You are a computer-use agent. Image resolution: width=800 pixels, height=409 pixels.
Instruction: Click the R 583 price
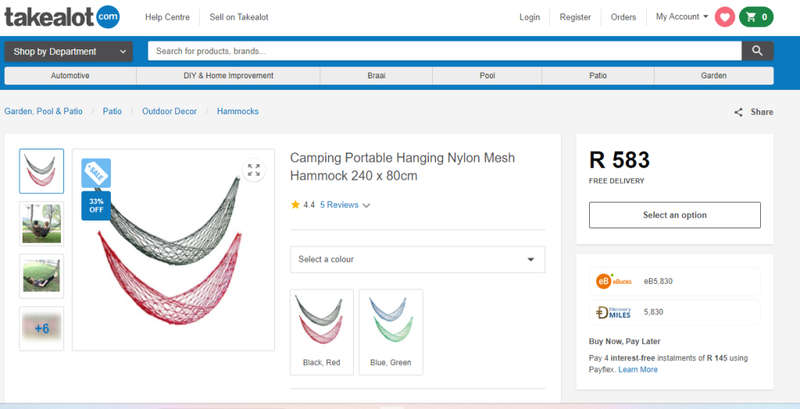(619, 160)
